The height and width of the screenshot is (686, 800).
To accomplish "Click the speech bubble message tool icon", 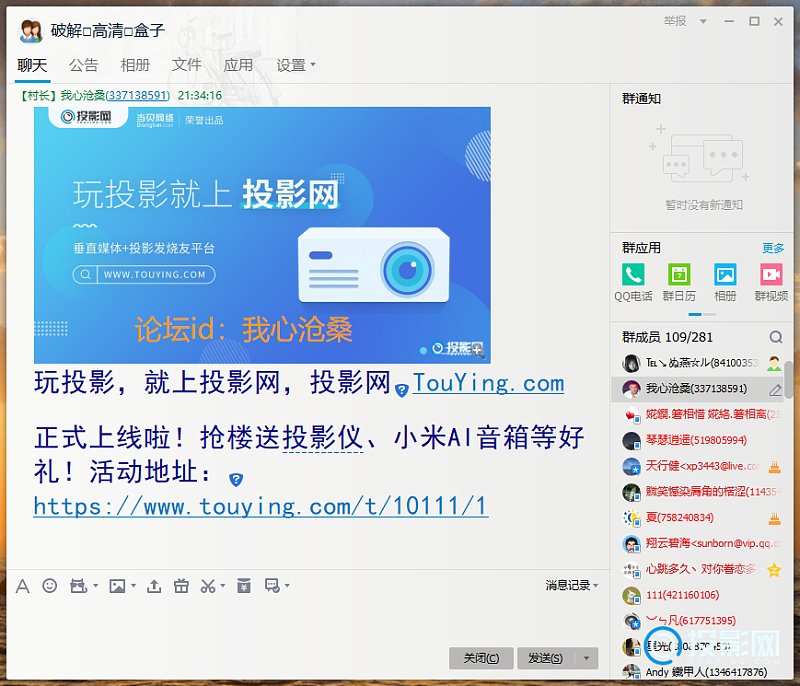I will point(272,586).
